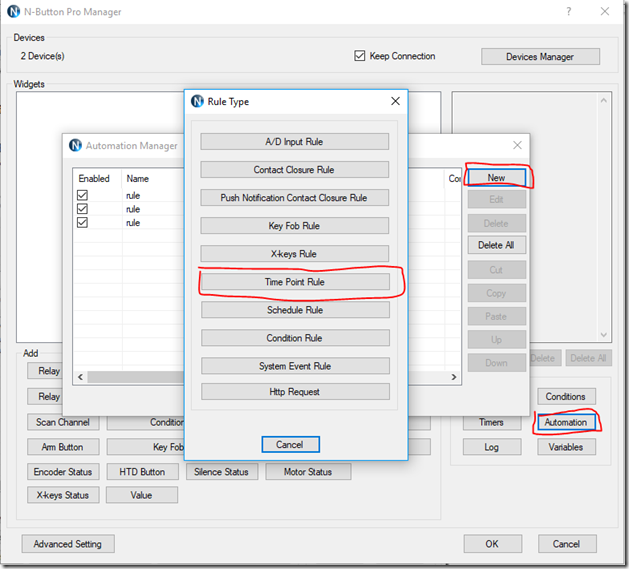Open the Automation button

pos(566,422)
